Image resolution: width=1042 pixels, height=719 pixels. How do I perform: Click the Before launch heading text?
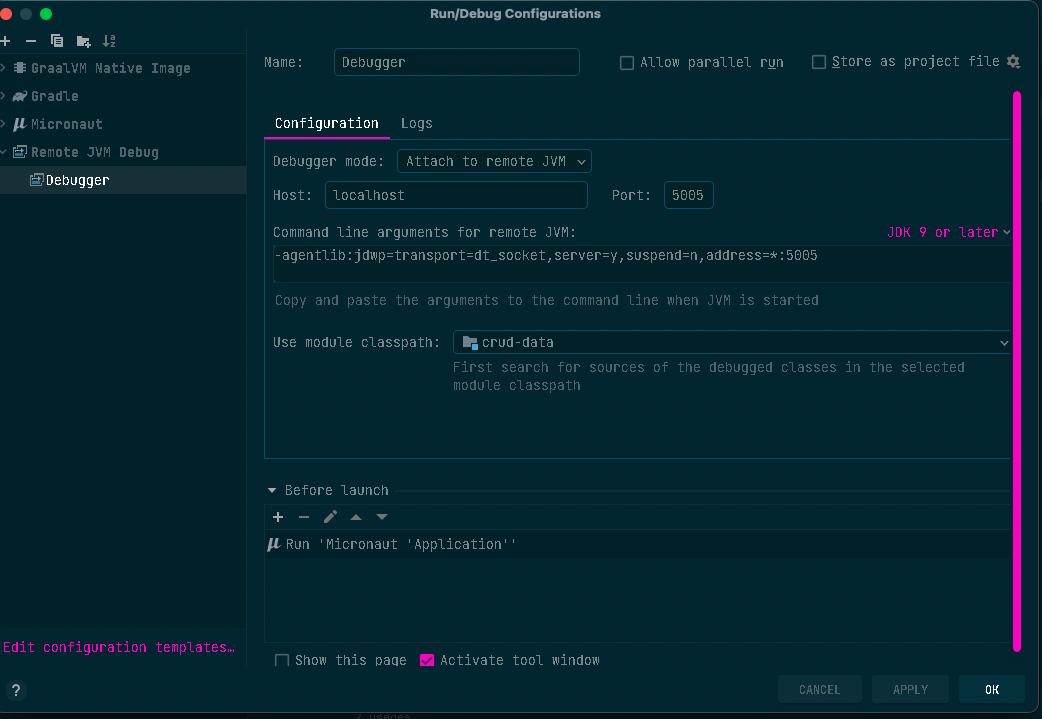click(336, 490)
